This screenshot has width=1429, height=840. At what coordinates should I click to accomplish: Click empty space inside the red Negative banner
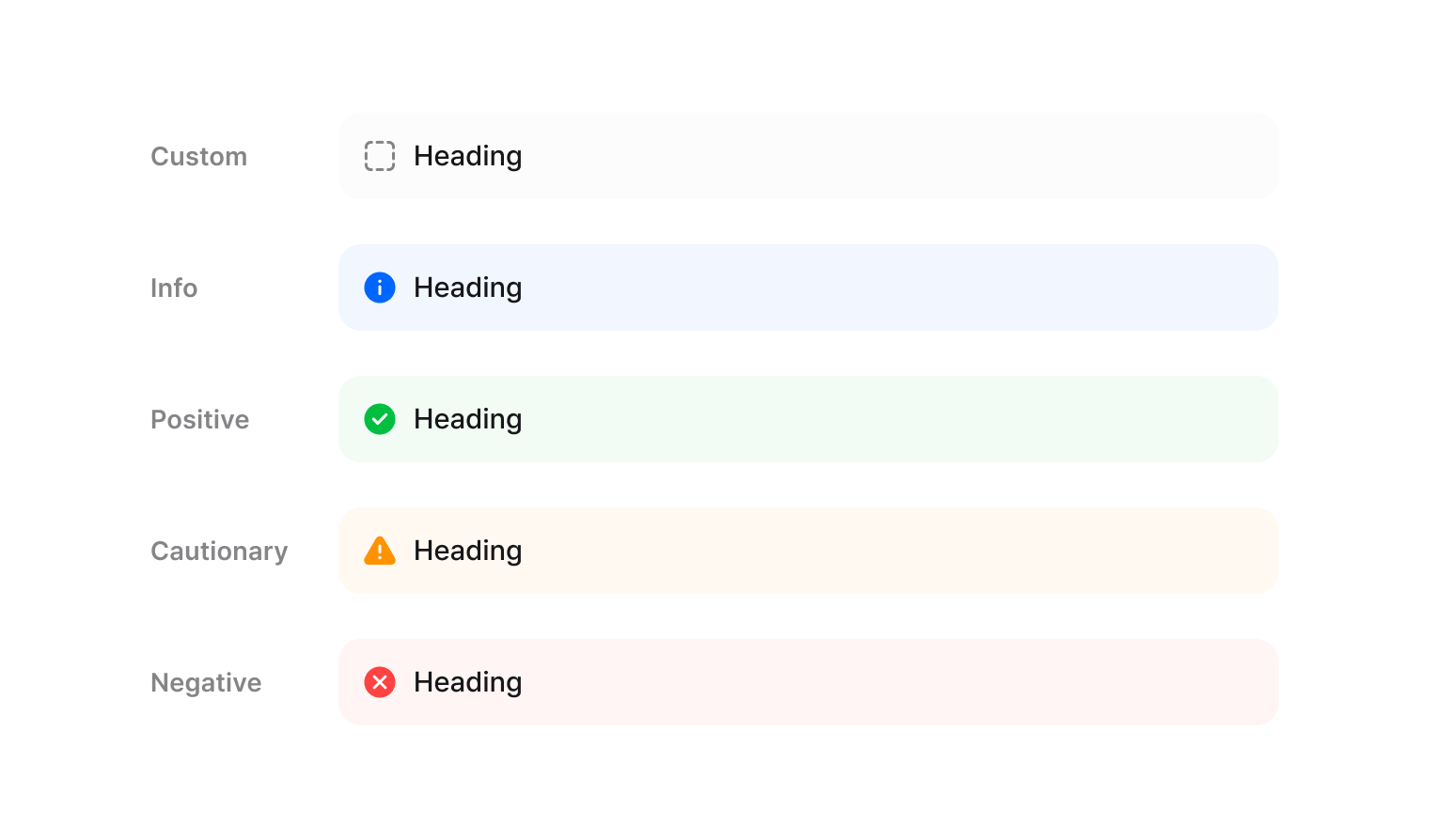(x=893, y=682)
